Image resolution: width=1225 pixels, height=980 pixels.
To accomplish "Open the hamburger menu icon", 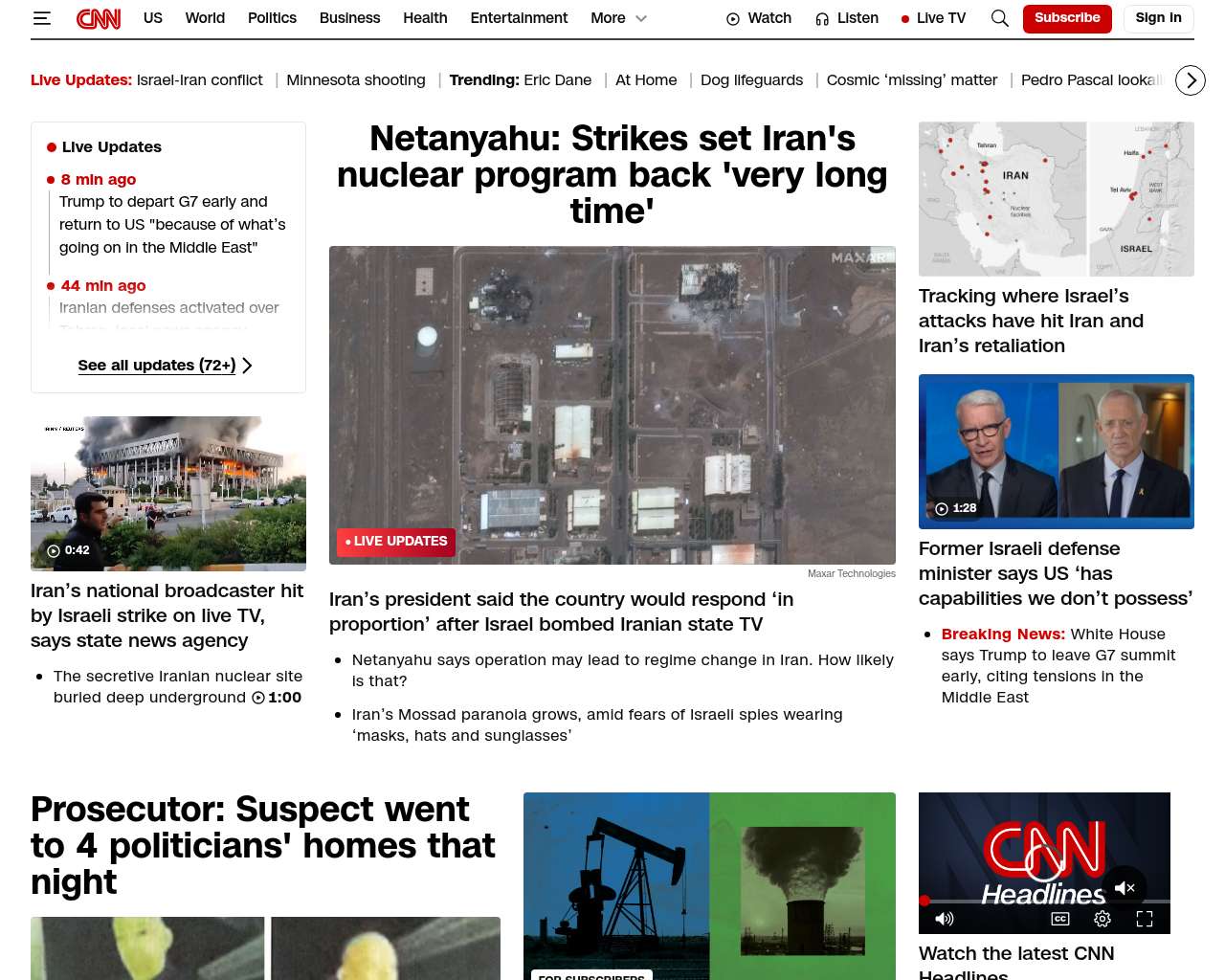I will click(42, 18).
